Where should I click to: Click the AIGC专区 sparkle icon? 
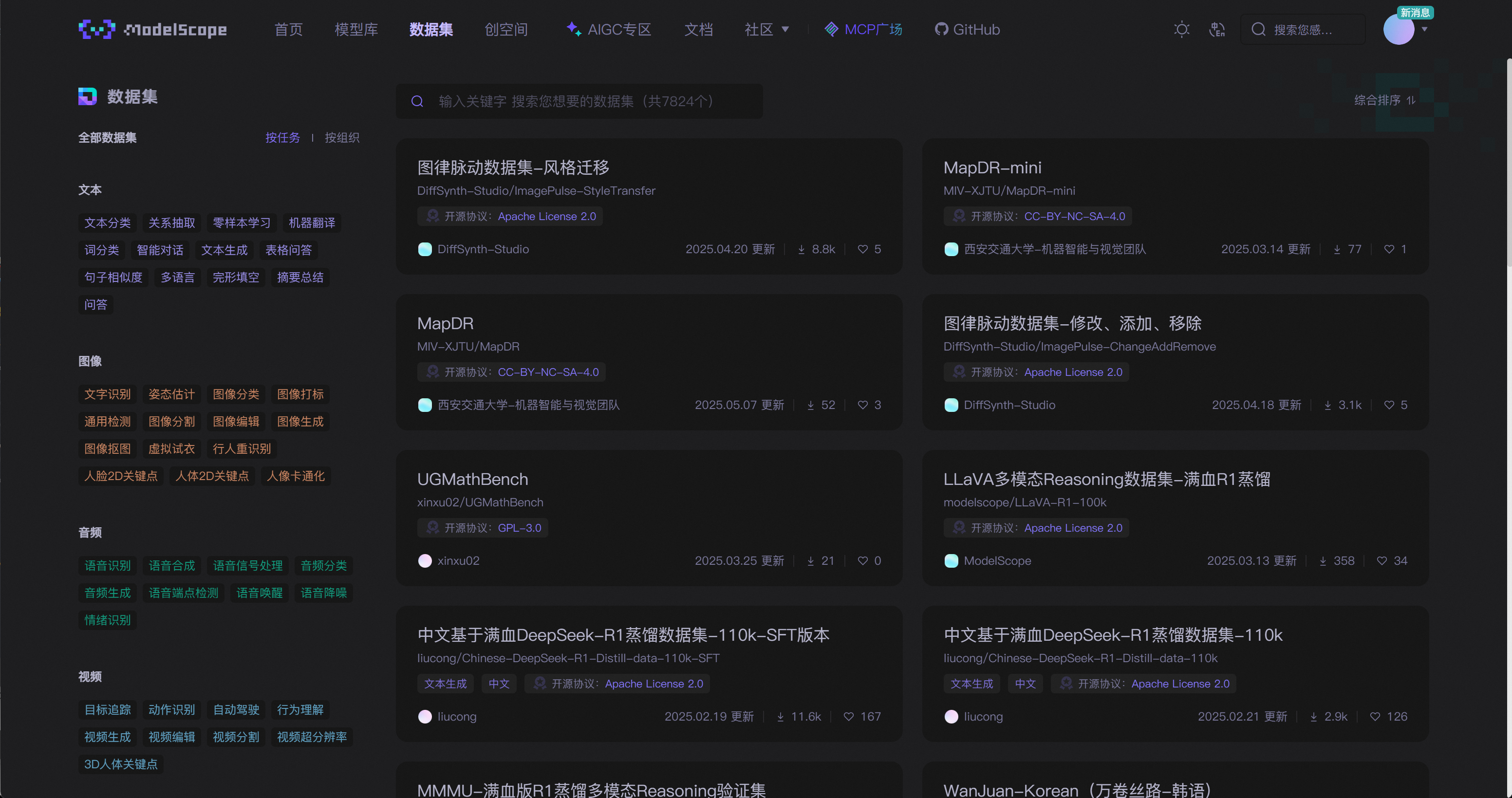pyautogui.click(x=574, y=28)
